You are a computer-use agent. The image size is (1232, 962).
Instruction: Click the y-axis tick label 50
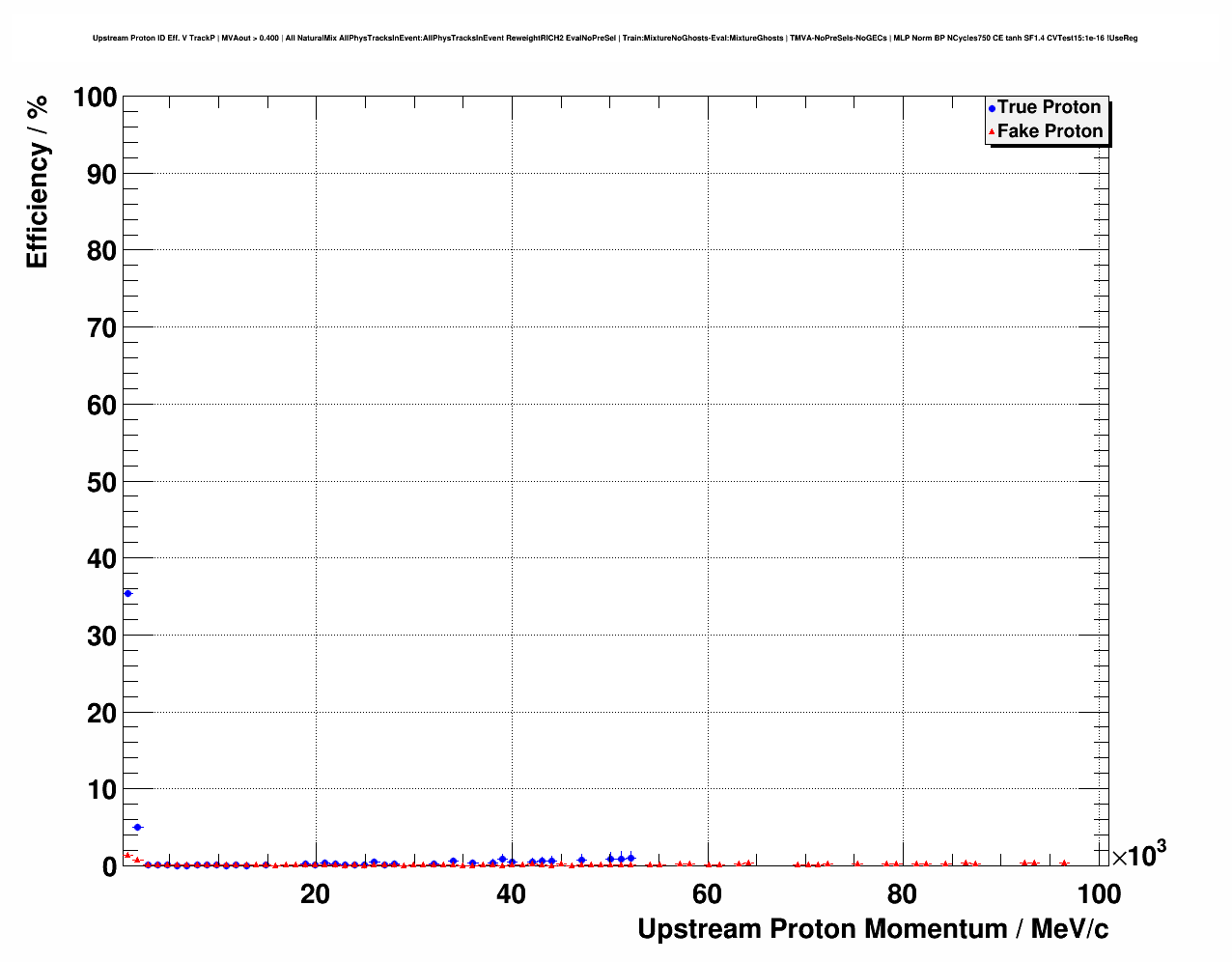coord(100,482)
